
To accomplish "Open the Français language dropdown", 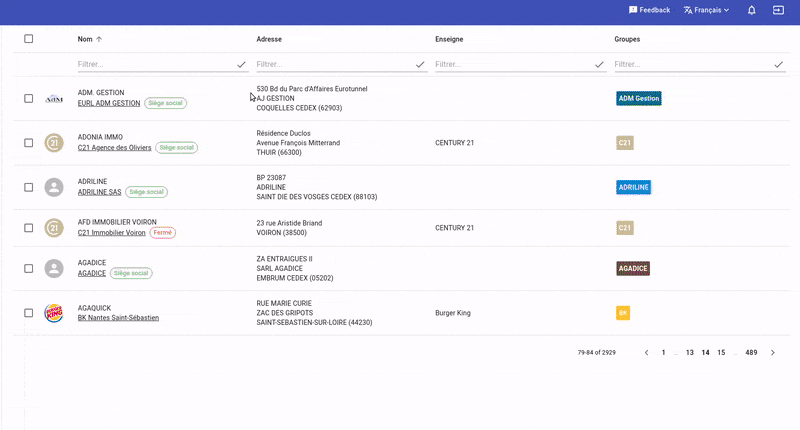I will [x=706, y=10].
